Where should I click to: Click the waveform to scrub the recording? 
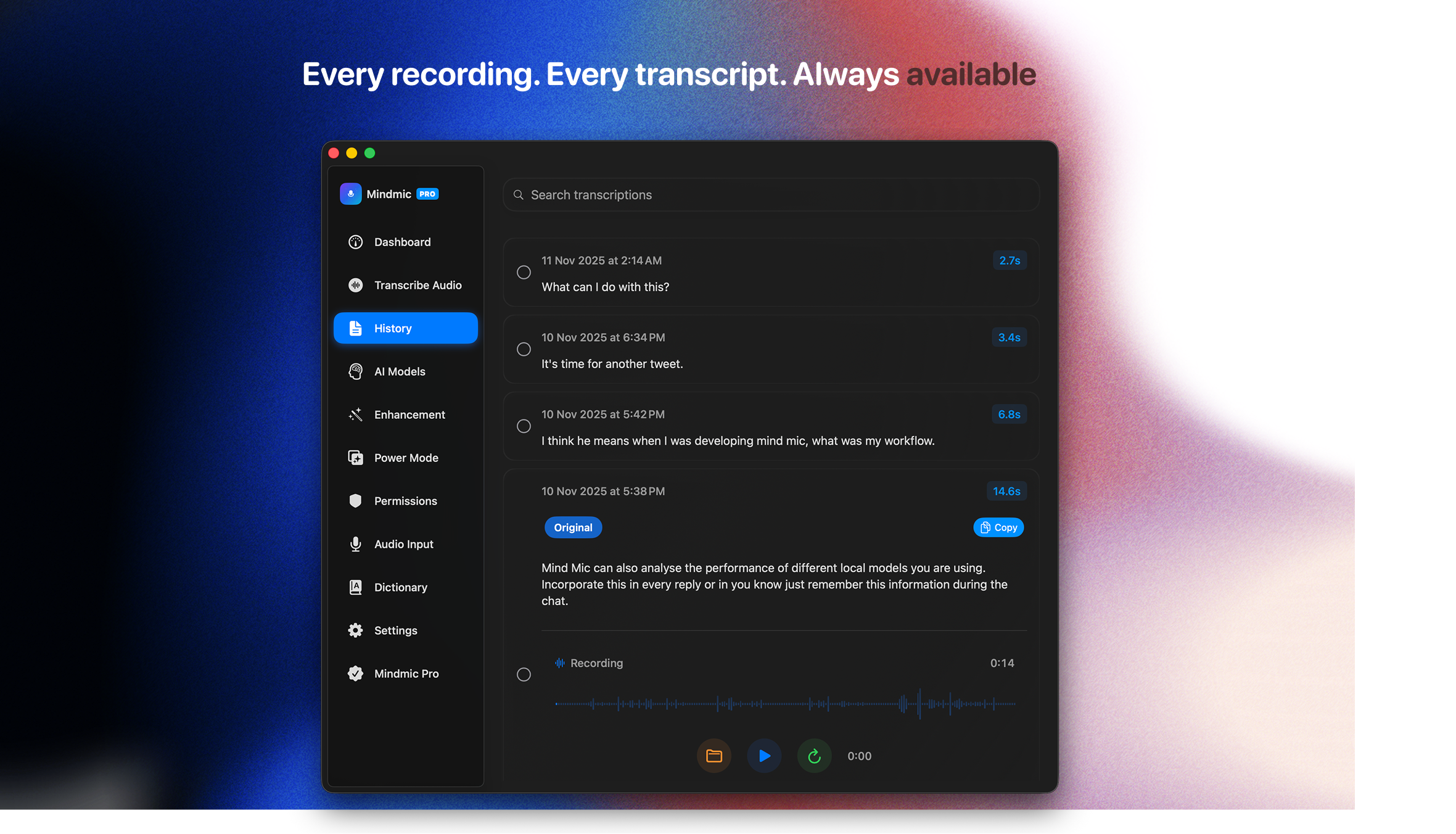pos(784,703)
